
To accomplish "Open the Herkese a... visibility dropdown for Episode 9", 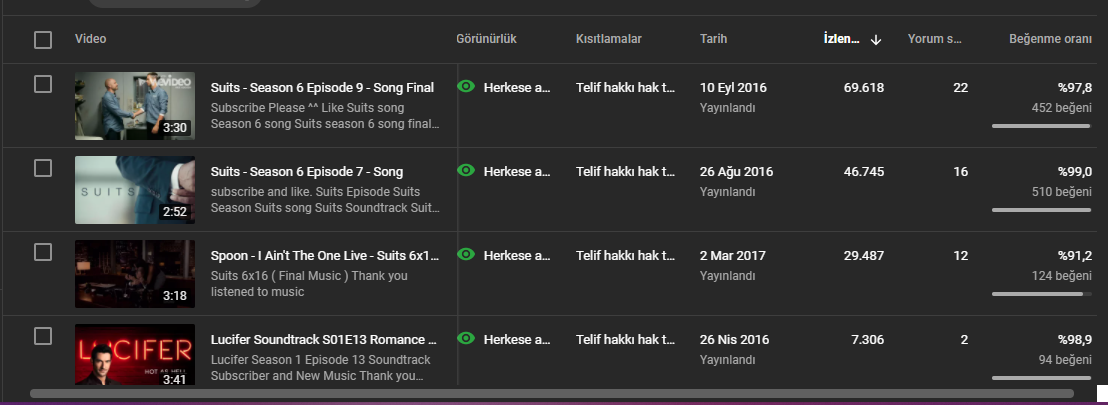I will tap(517, 88).
